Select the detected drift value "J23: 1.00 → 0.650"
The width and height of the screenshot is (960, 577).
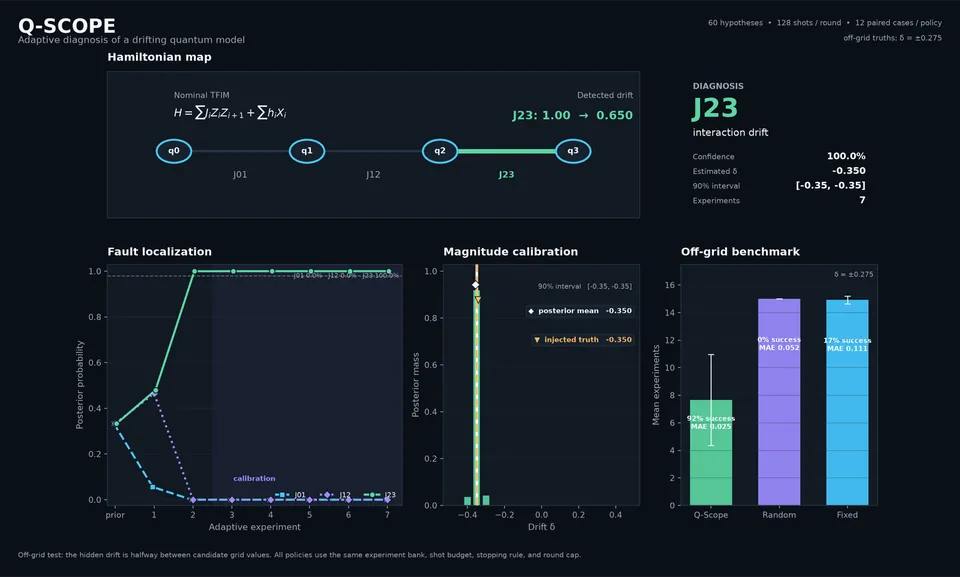coord(572,115)
